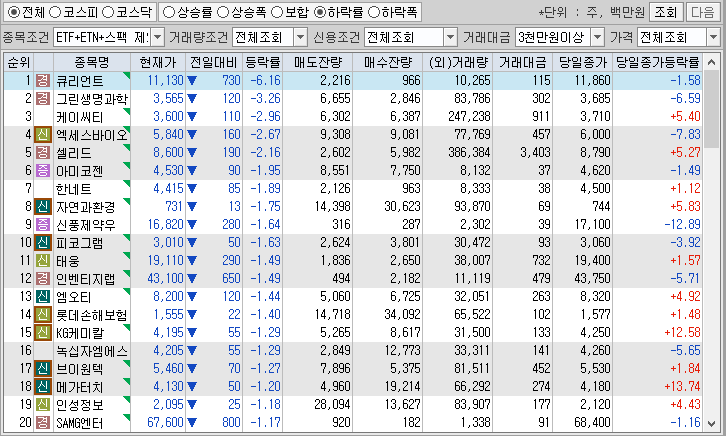
Task: Click the 조회 button
Action: click(x=666, y=12)
